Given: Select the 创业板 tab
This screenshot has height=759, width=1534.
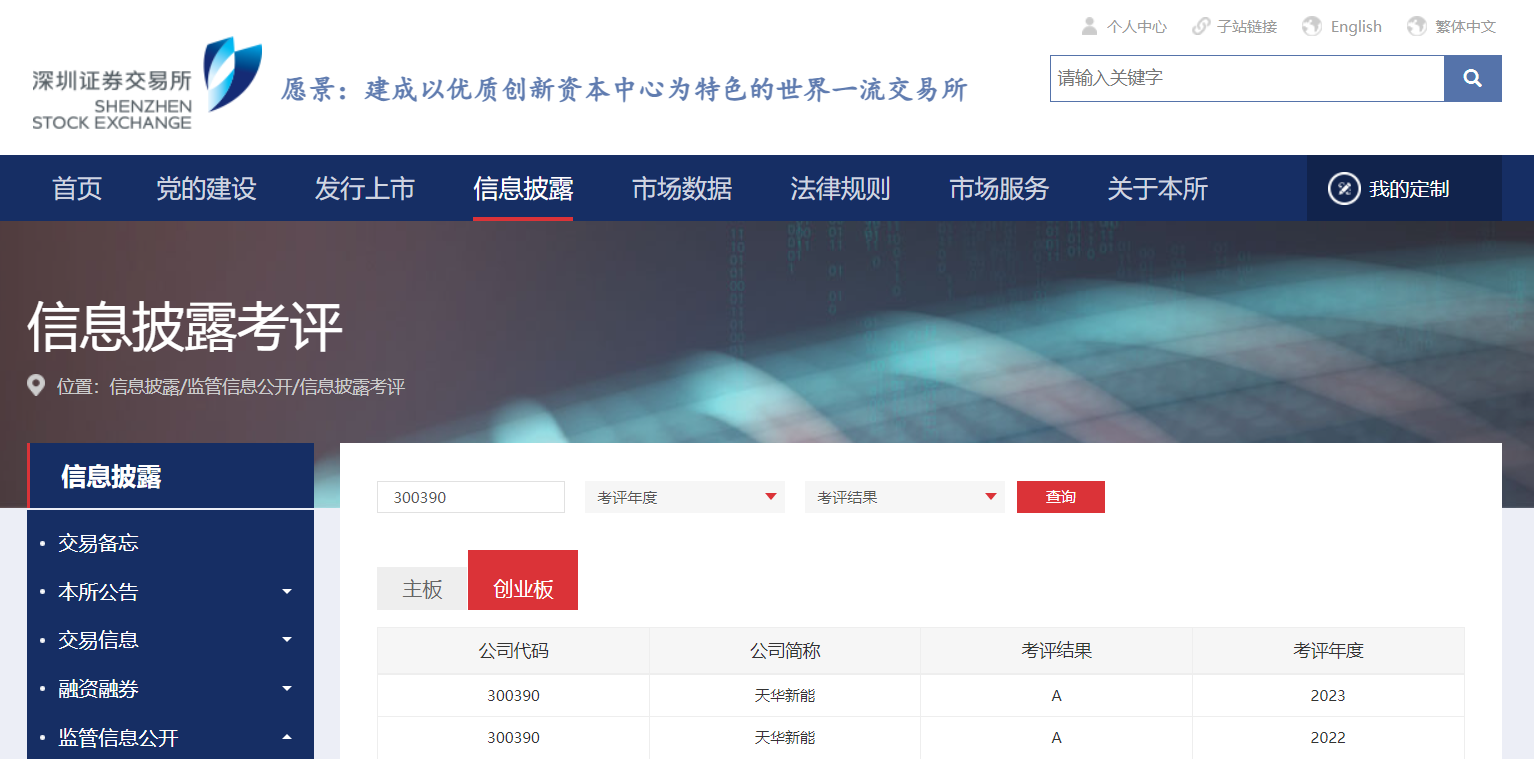Looking at the screenshot, I should (523, 589).
